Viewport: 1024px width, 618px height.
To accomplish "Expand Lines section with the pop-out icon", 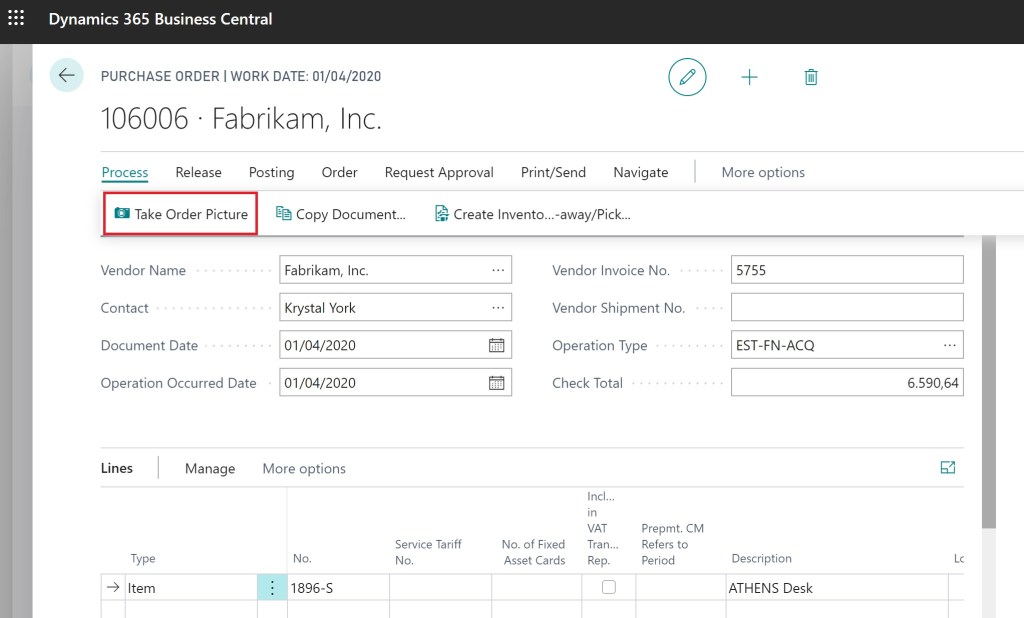I will tap(947, 467).
